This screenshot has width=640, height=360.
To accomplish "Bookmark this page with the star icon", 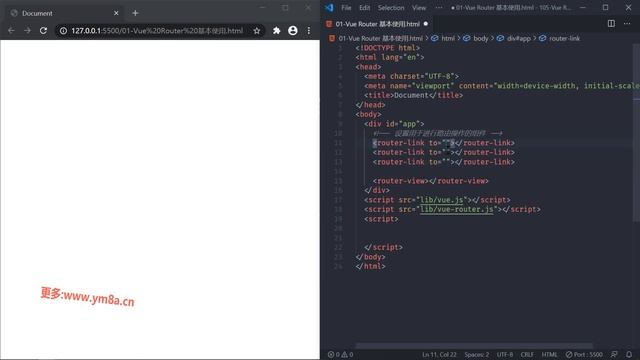I will pos(257,31).
